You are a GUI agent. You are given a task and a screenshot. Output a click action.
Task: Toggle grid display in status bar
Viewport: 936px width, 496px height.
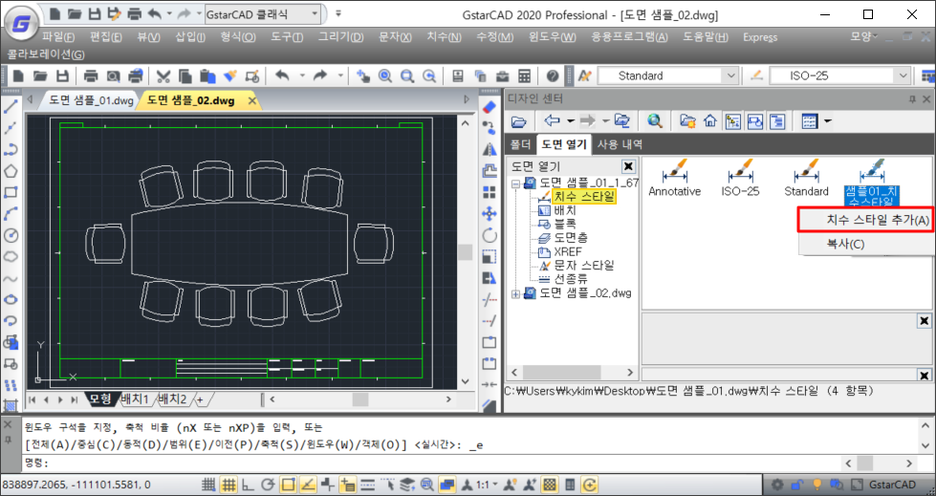tap(229, 485)
